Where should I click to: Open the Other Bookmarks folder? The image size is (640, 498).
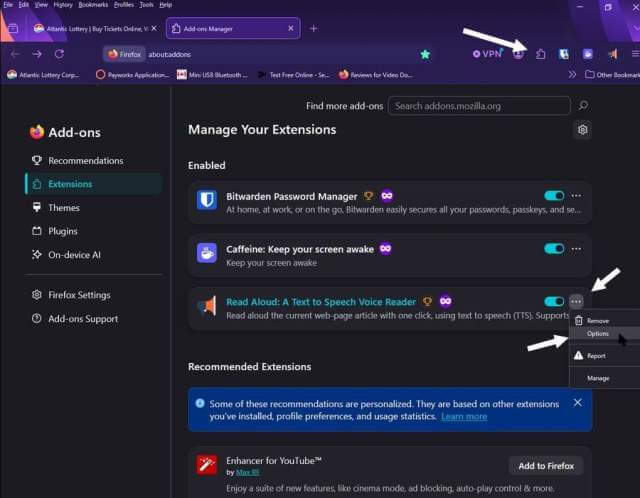[x=612, y=75]
